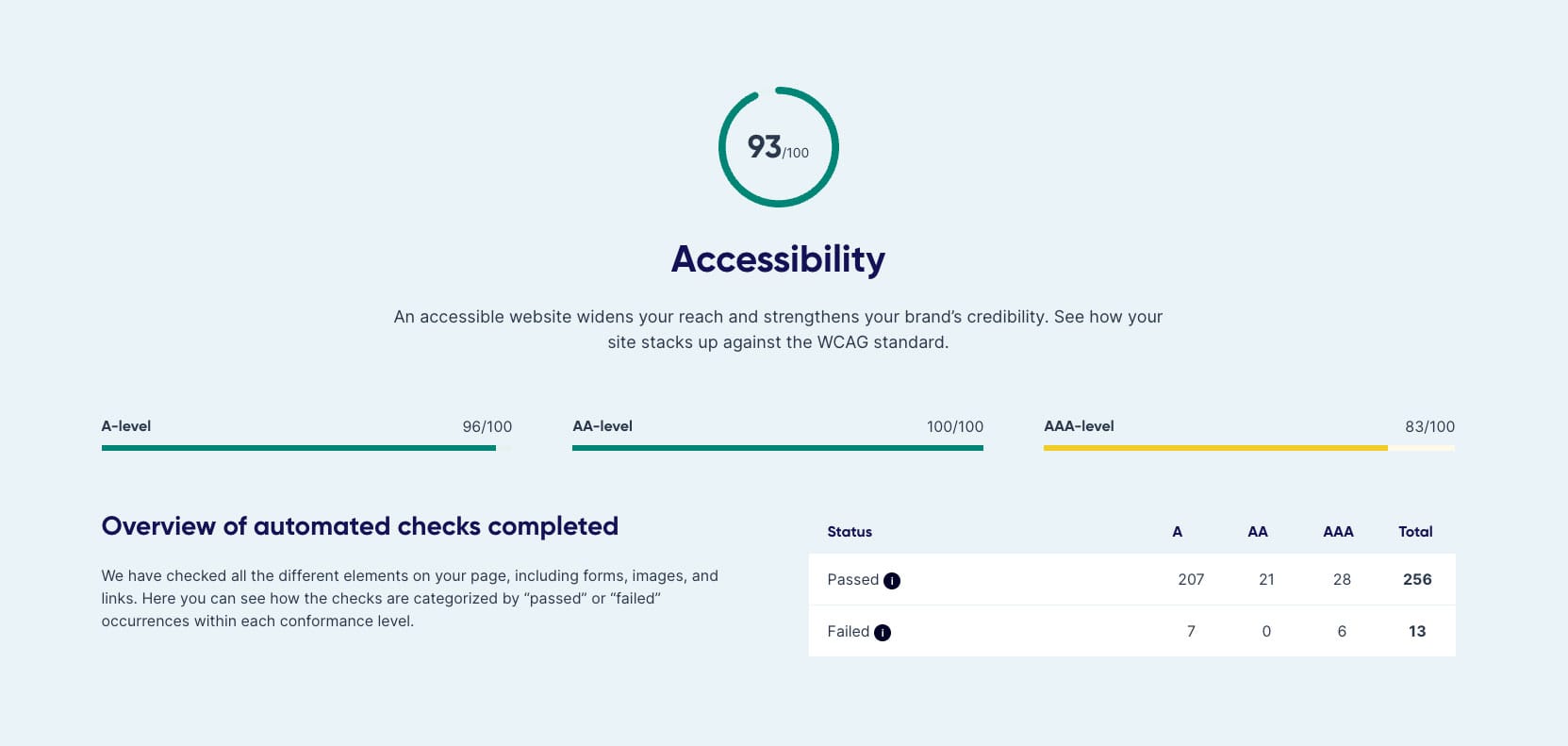Click the 83/100 AAA-level score

point(1429,426)
